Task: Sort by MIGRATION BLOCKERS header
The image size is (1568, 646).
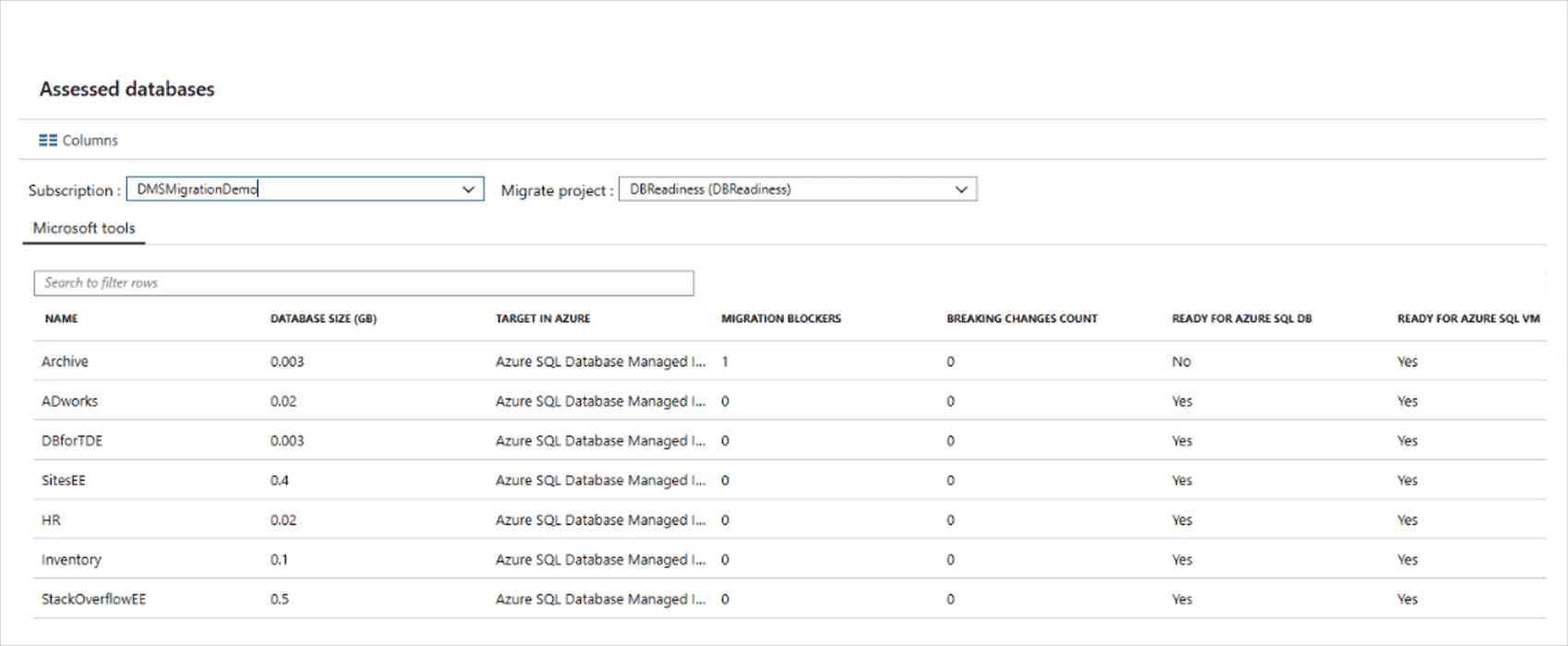Action: click(781, 318)
